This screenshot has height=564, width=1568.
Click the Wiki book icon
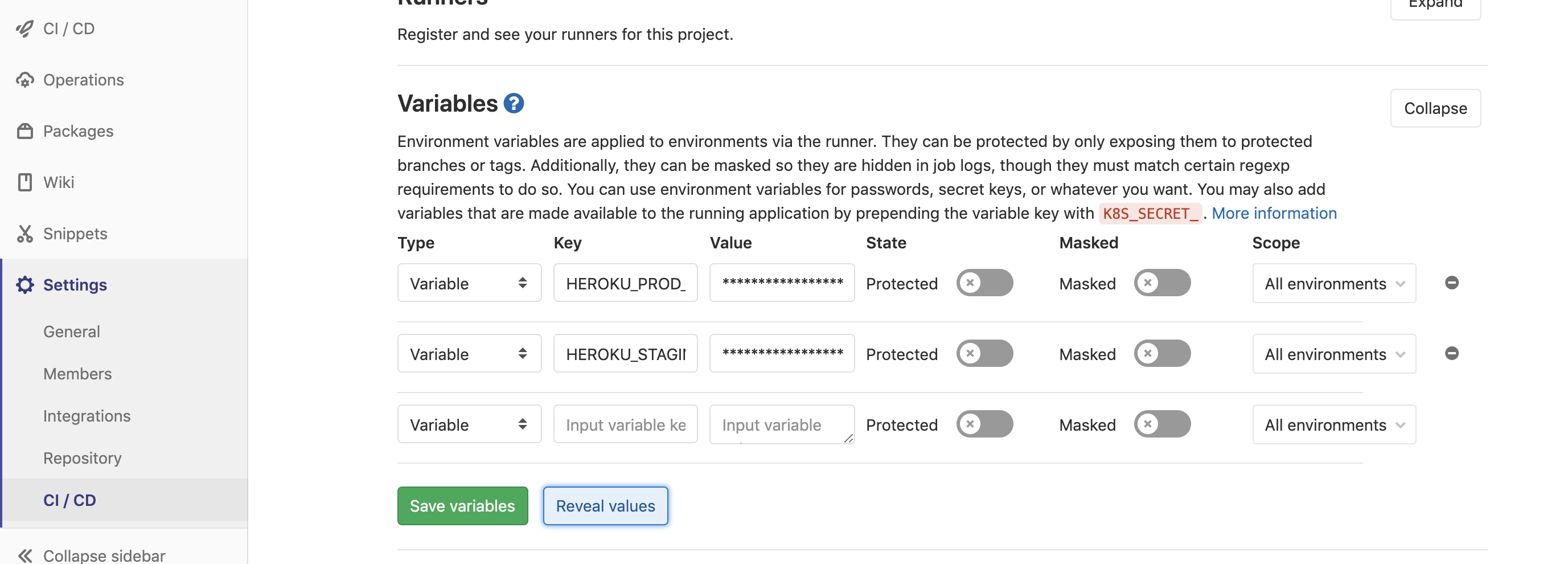(25, 182)
